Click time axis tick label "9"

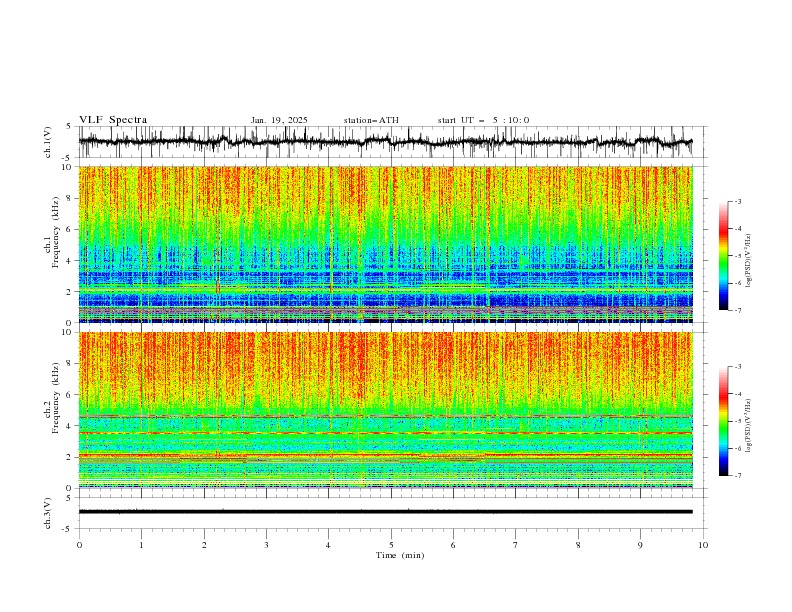click(640, 545)
